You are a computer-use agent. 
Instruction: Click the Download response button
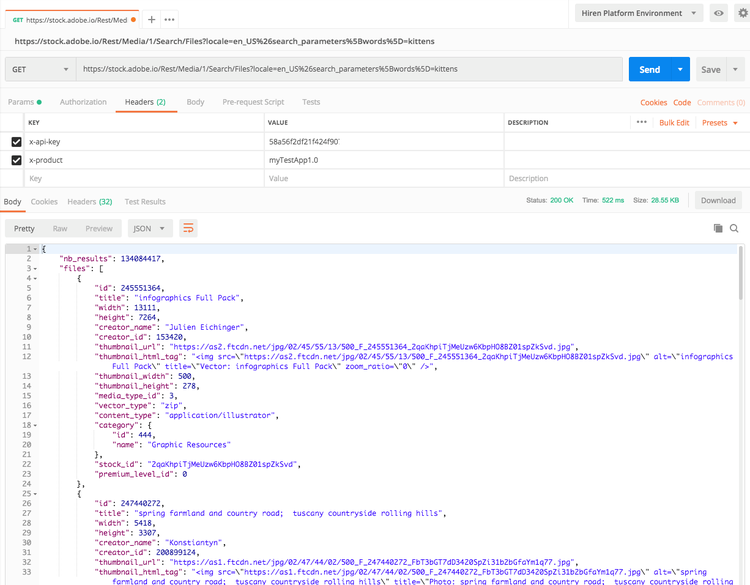tap(718, 200)
